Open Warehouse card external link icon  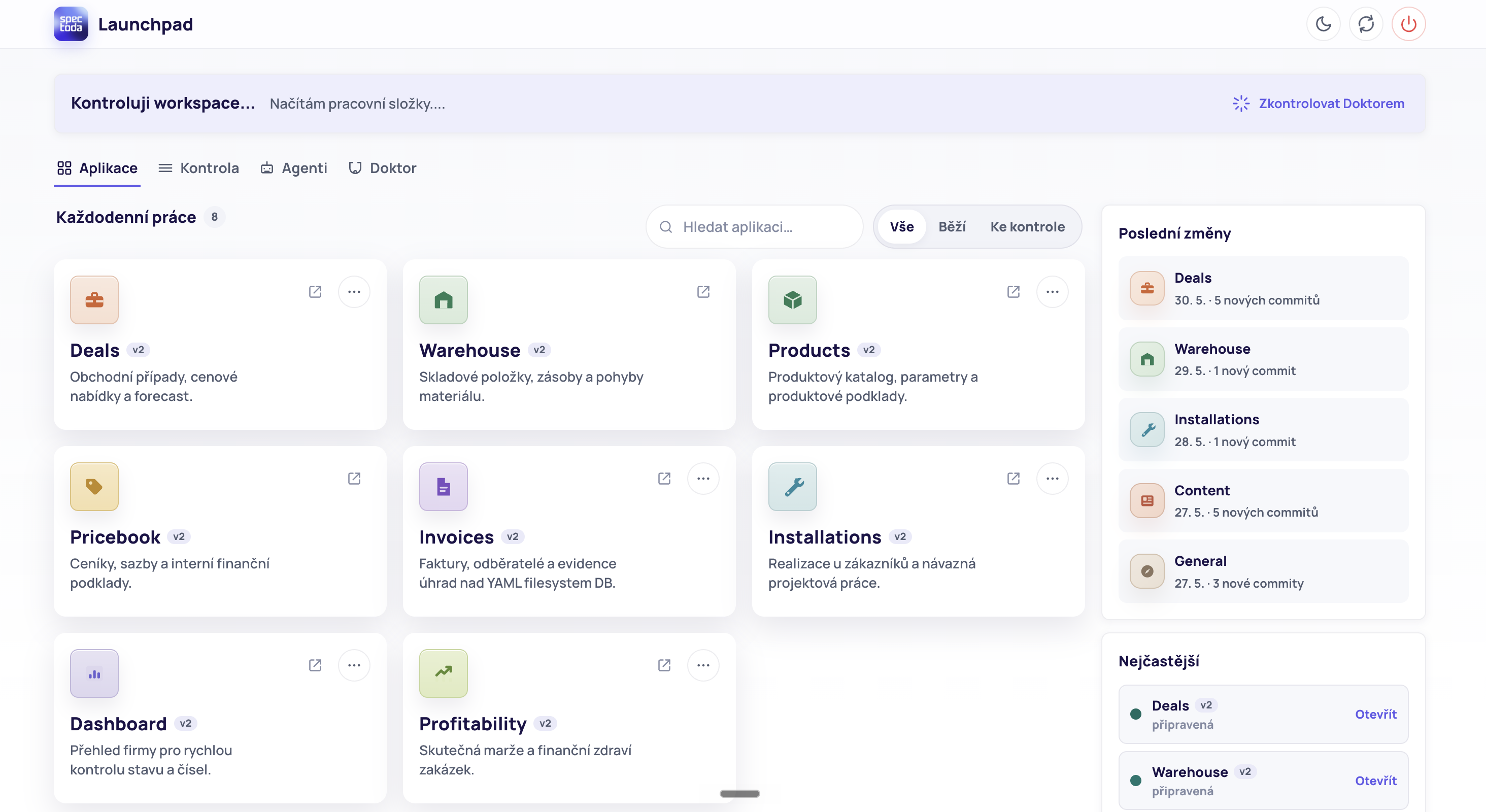[x=703, y=292]
